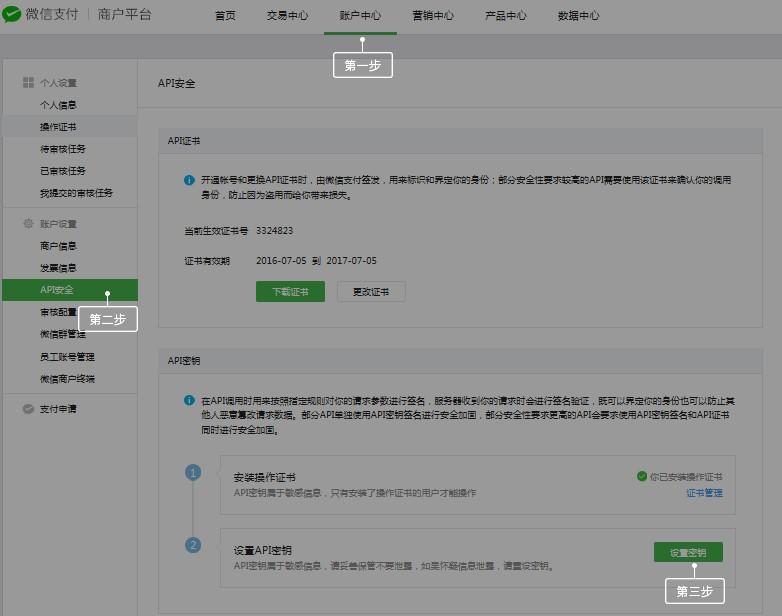Open the 证书管理 link
The height and width of the screenshot is (616, 782).
pyautogui.click(x=704, y=493)
